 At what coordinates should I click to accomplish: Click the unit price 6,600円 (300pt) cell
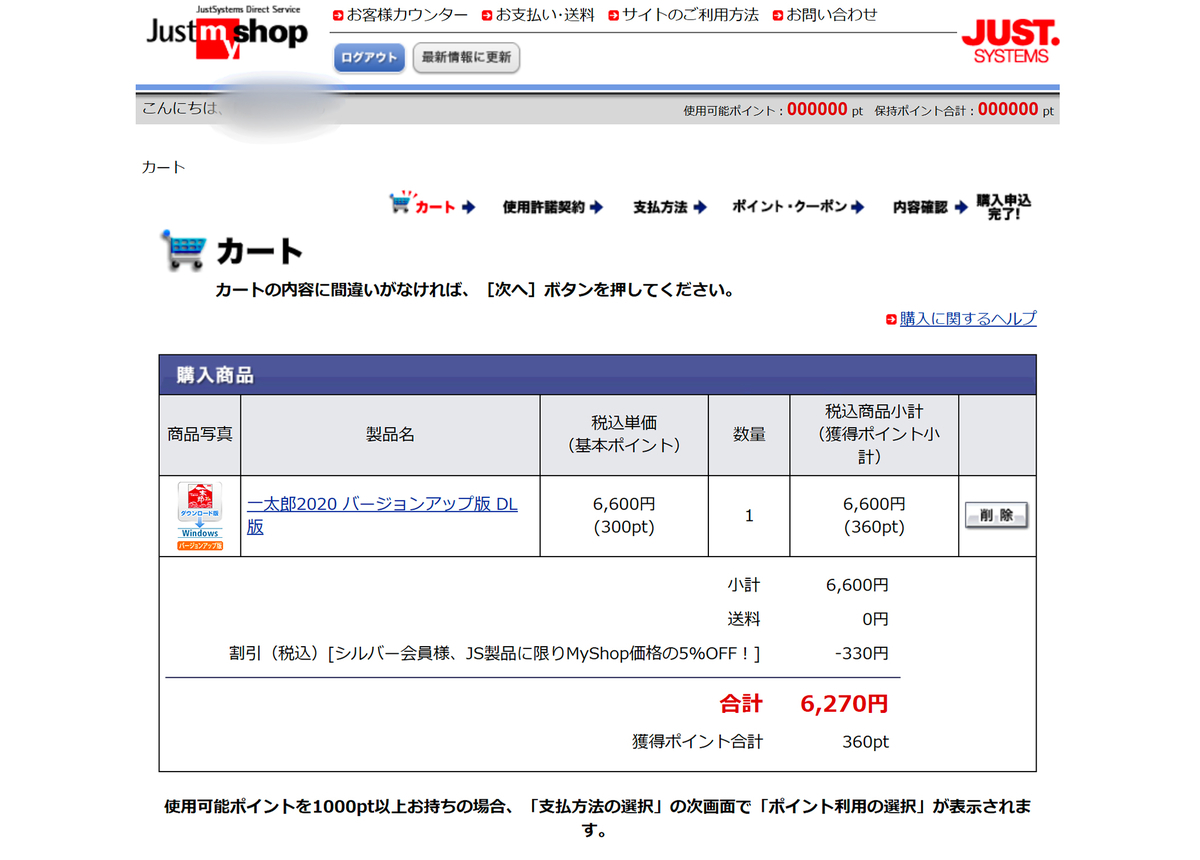(x=624, y=516)
